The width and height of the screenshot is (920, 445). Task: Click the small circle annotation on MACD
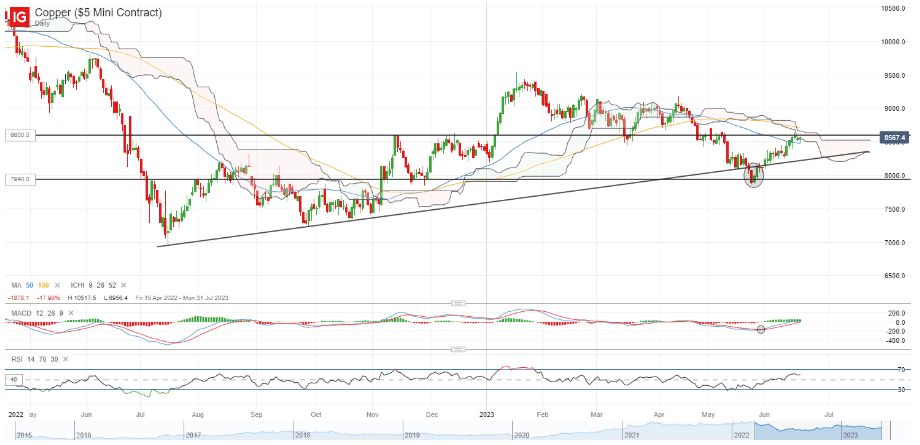[x=762, y=330]
